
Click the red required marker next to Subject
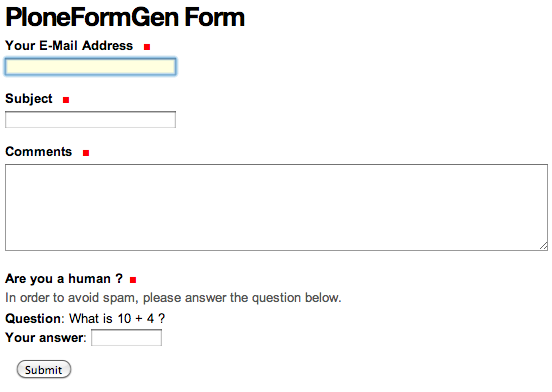click(x=66, y=100)
